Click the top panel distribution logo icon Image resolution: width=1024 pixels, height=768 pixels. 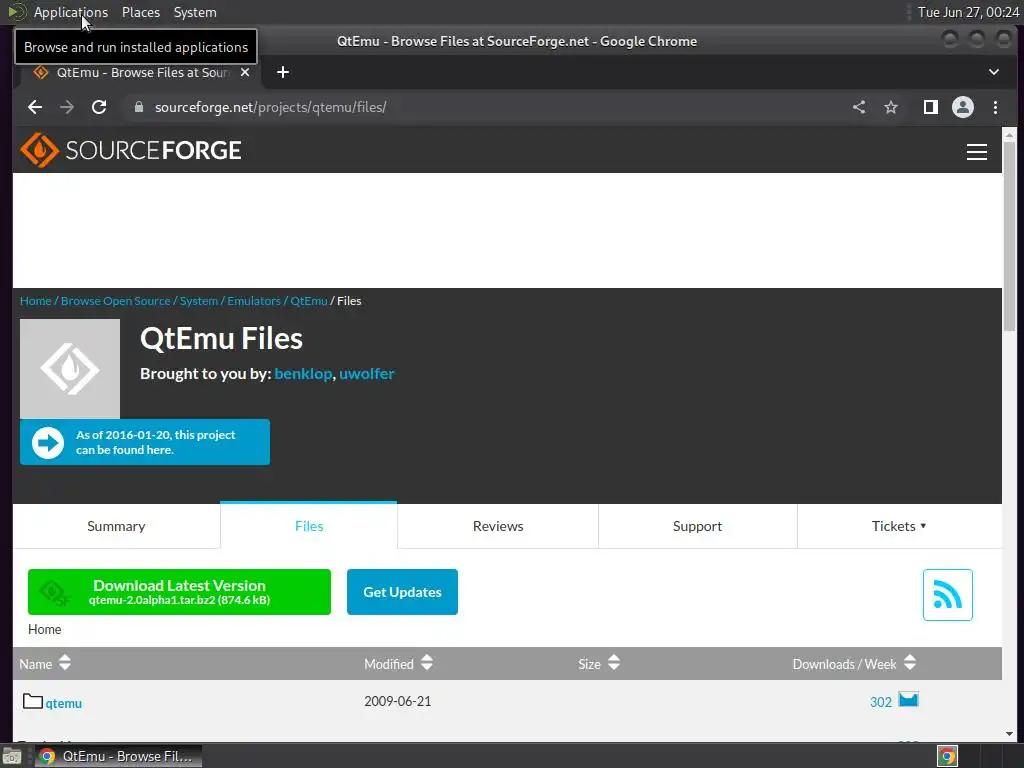point(16,12)
